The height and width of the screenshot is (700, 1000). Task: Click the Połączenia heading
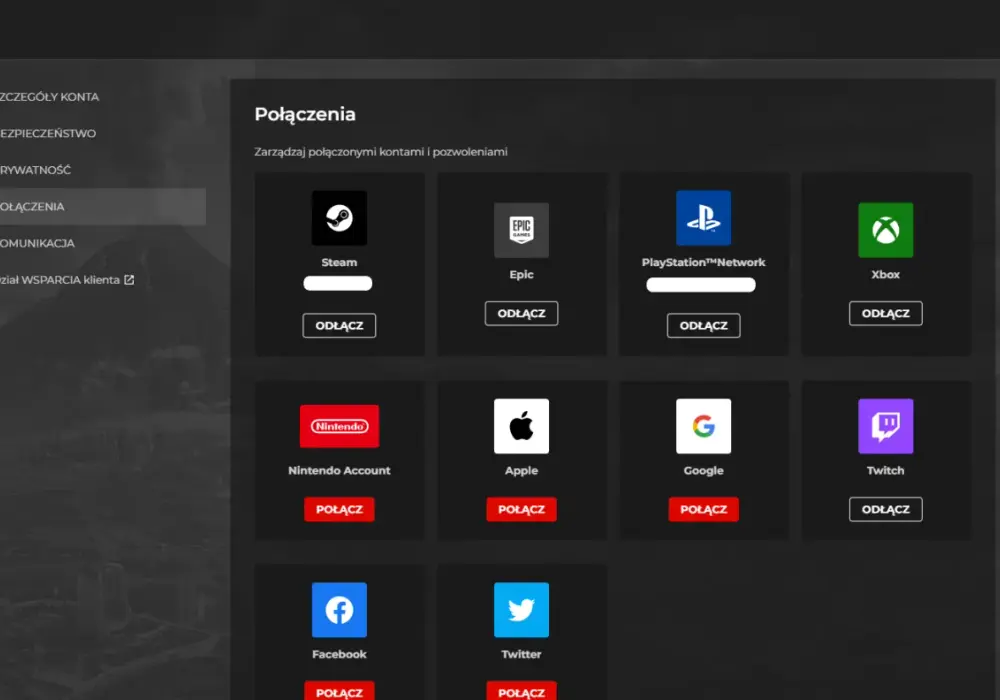point(305,114)
